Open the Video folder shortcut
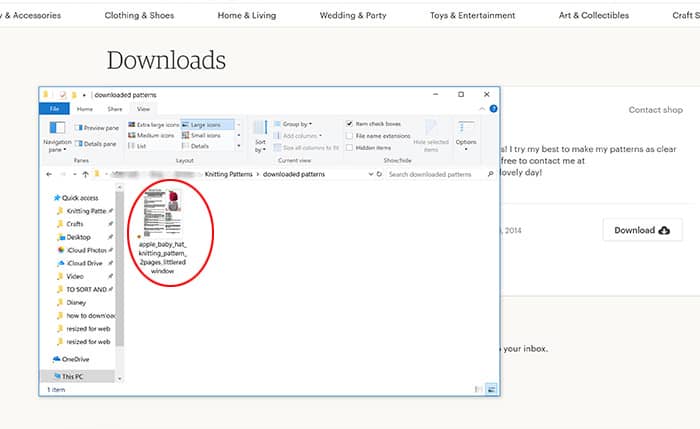Viewport: 700px width, 429px height. click(71, 276)
